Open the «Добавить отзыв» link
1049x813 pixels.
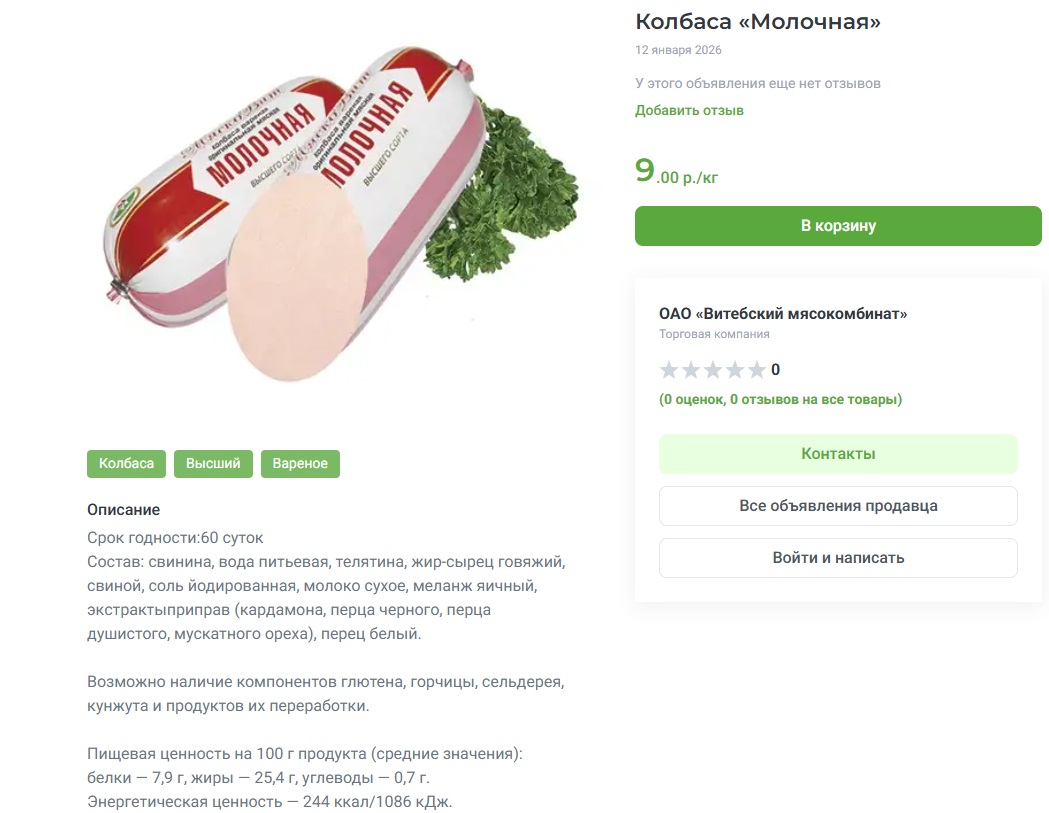point(689,110)
